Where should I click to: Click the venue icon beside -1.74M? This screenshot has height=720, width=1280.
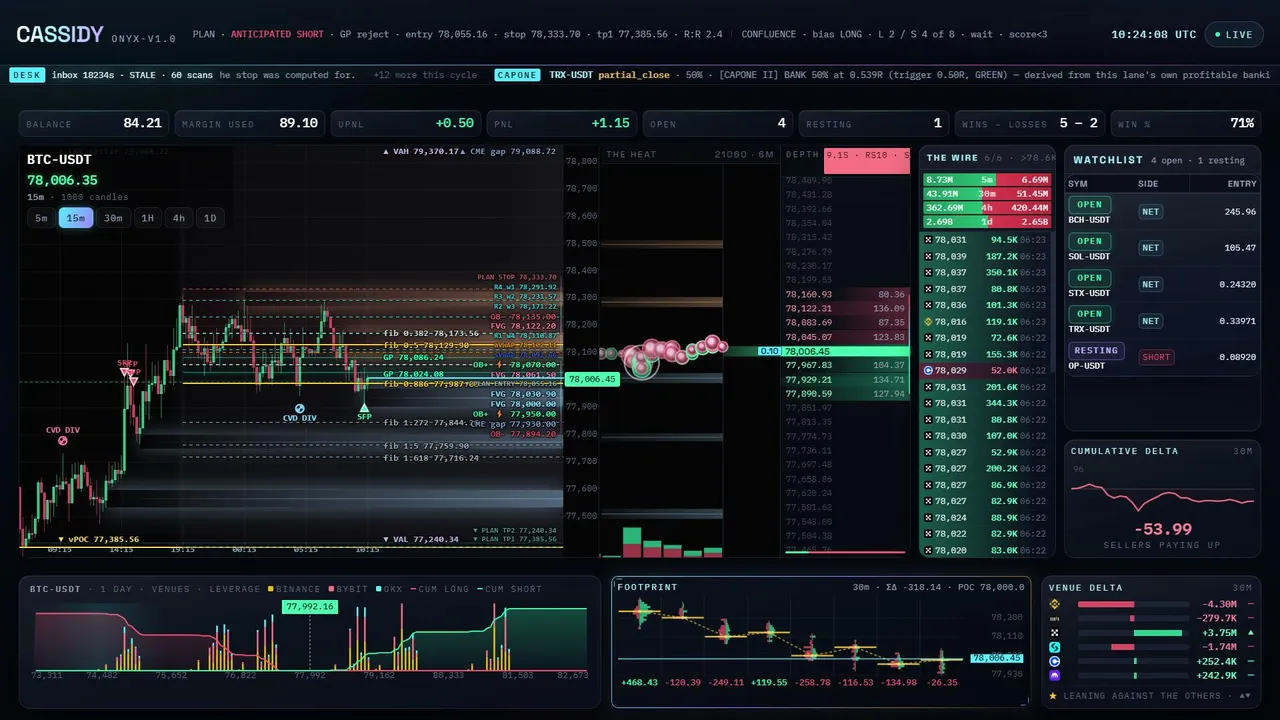point(1053,647)
